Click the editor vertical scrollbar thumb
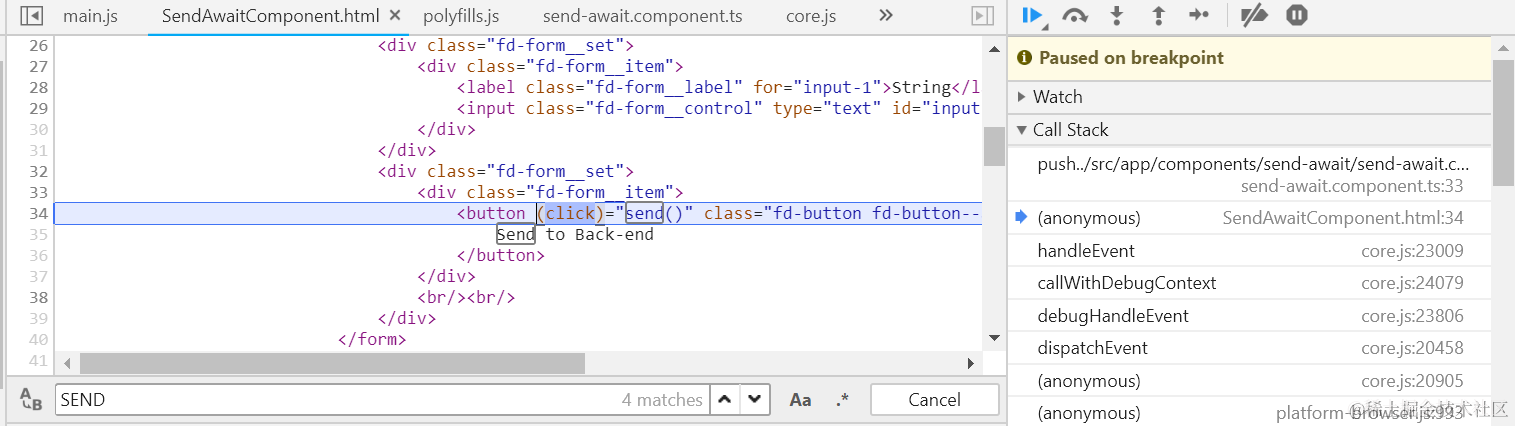The image size is (1515, 426). click(994, 146)
